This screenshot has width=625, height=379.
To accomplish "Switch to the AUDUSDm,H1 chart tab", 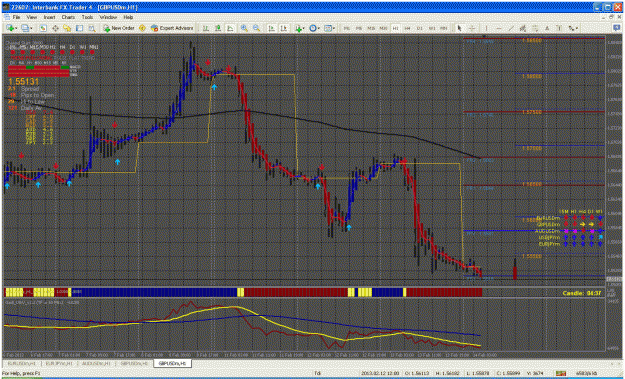I will click(97, 363).
